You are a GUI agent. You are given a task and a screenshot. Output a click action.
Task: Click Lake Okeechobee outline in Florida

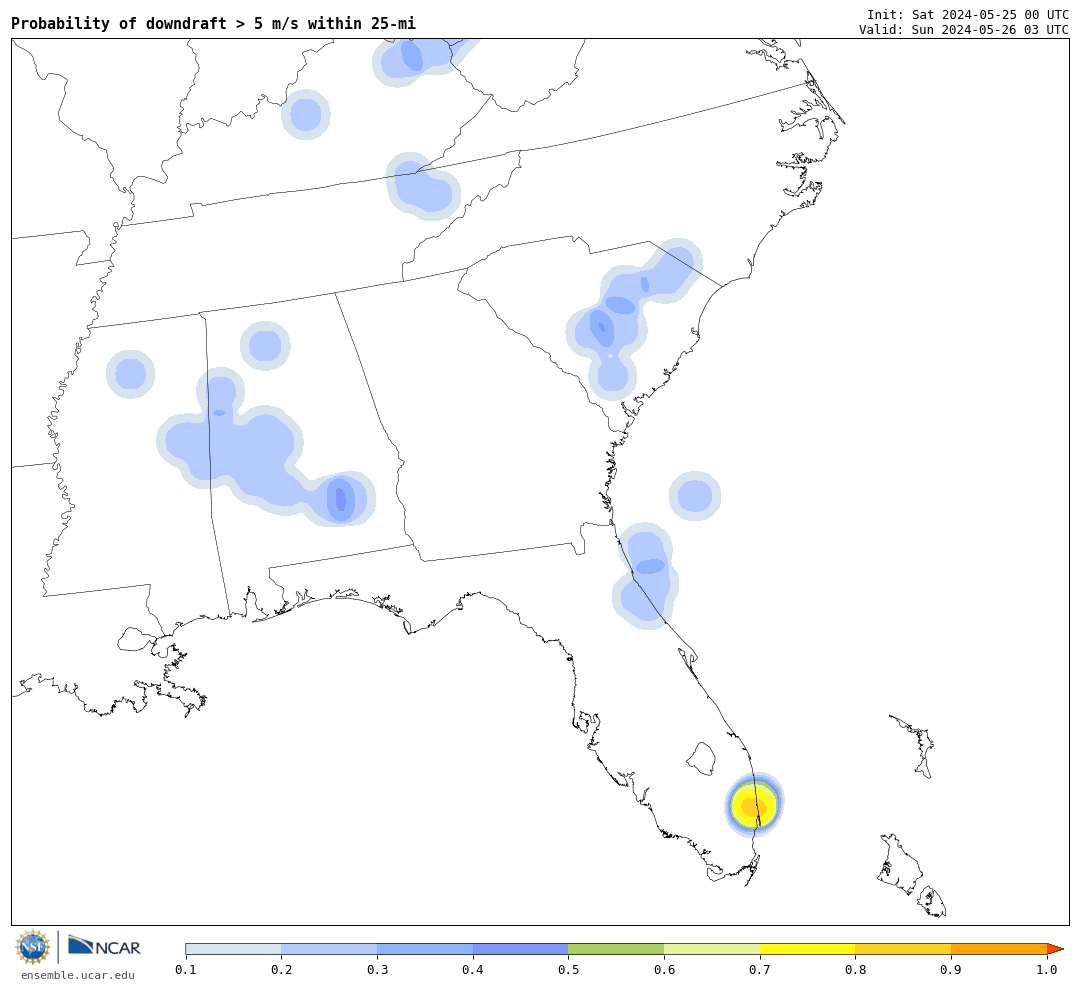702,759
